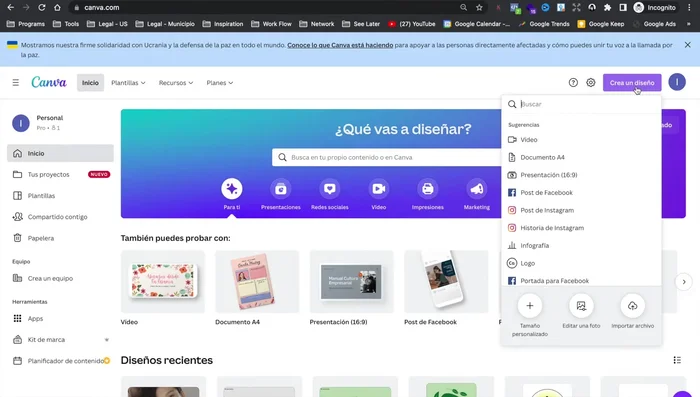Select the Presentaciones category icon
The image size is (700, 397).
pos(281,189)
